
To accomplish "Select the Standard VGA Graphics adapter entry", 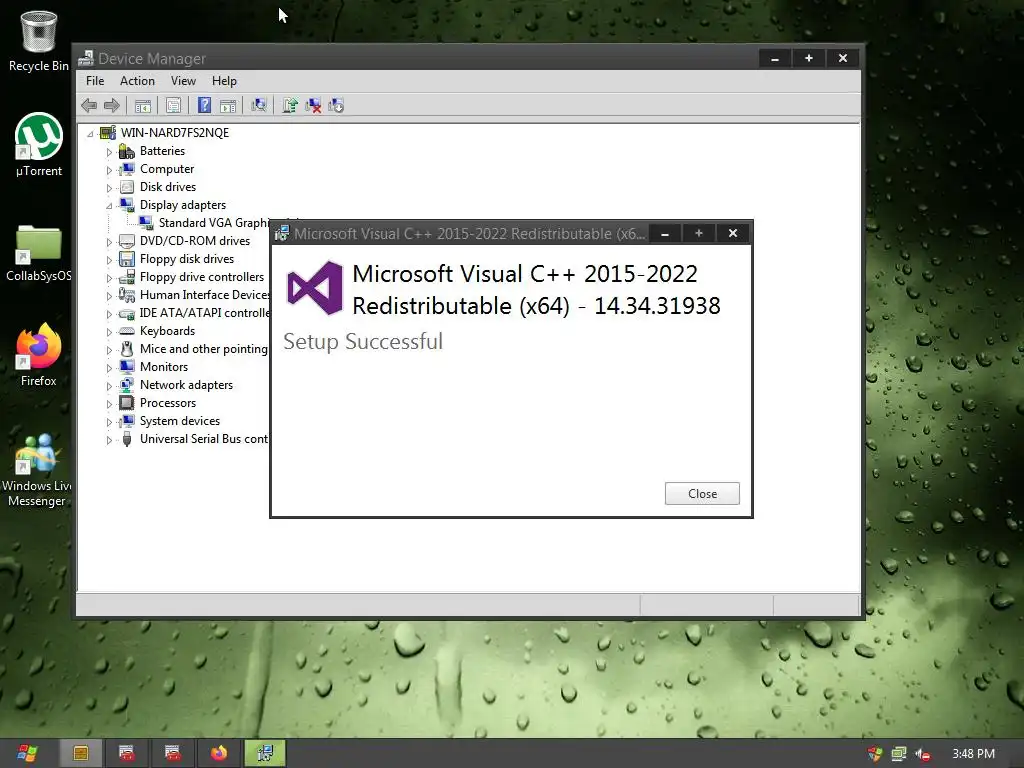I will [x=214, y=223].
